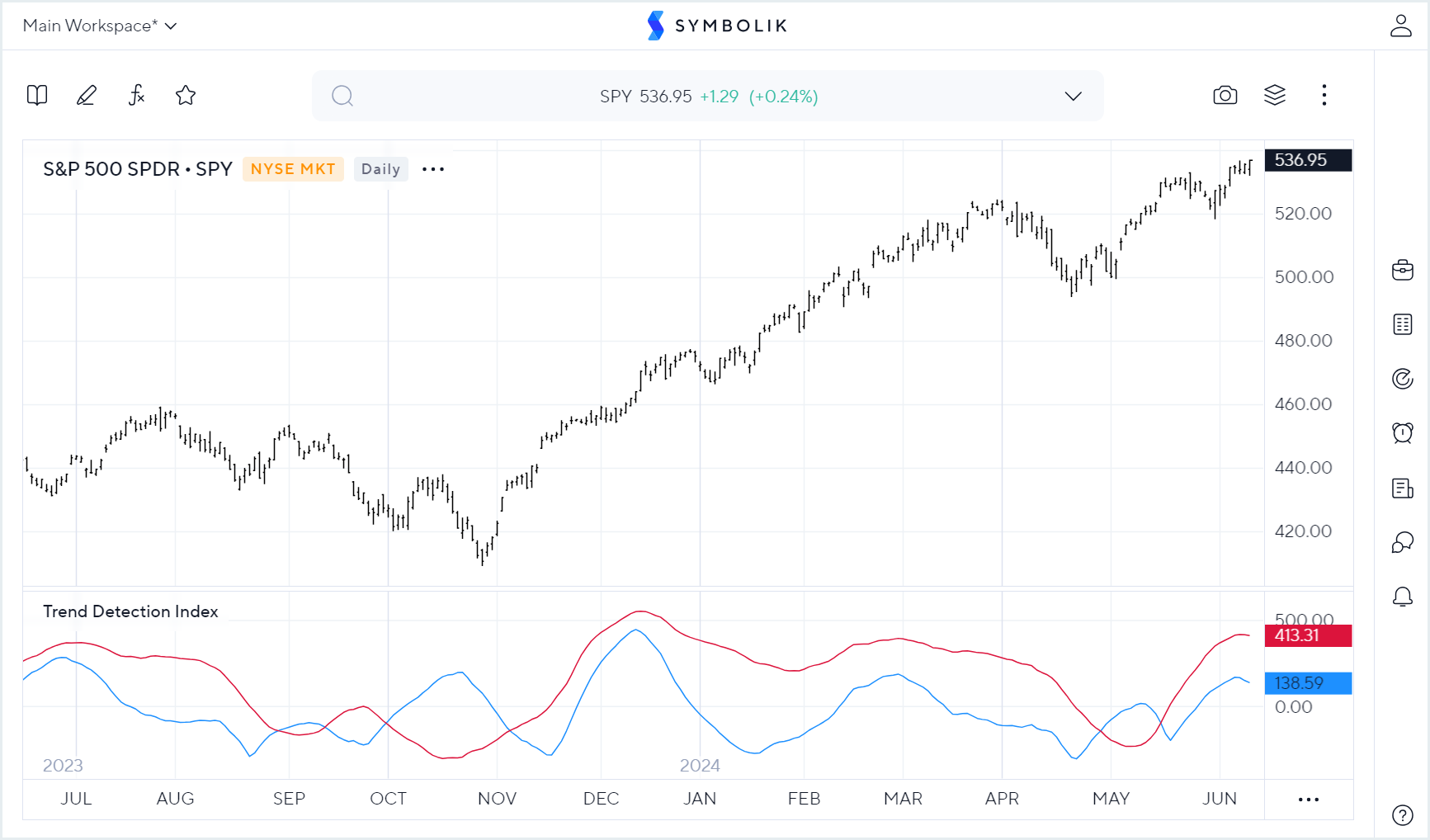
Task: Open the news document sidebar icon
Action: (x=1403, y=488)
